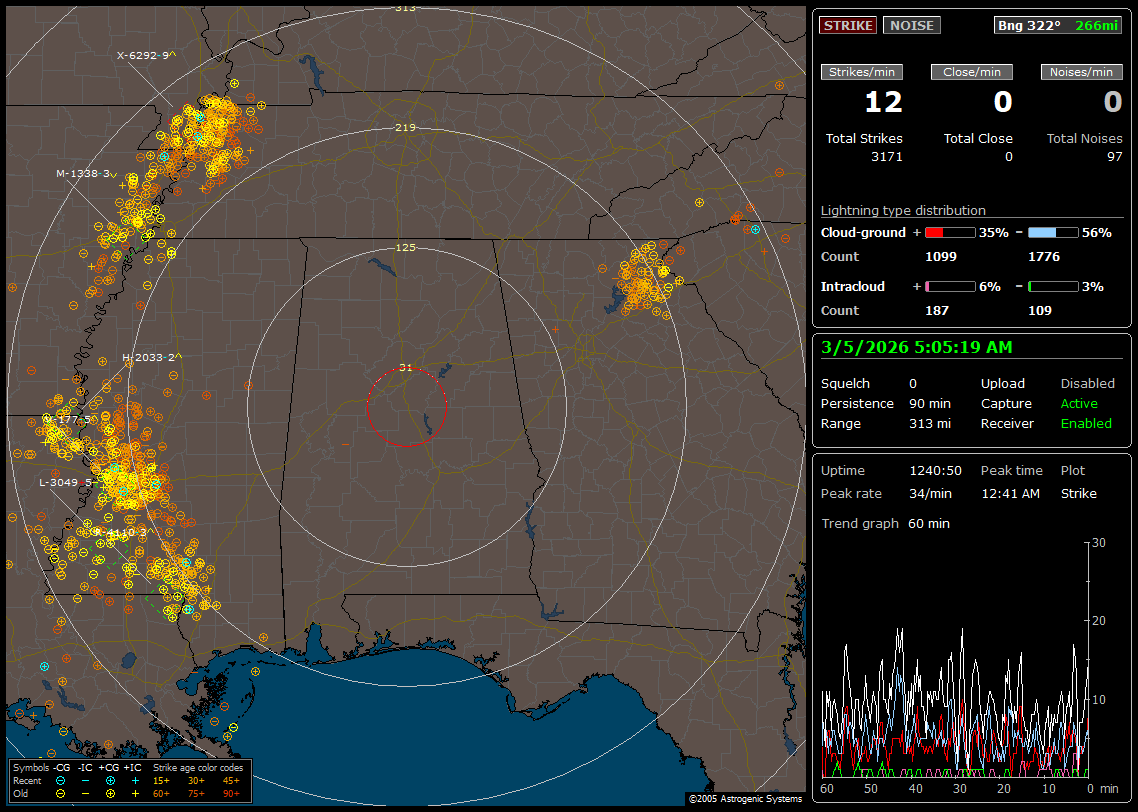Click the recent -CG symbol in legend
The width and height of the screenshot is (1138, 812).
click(x=61, y=780)
